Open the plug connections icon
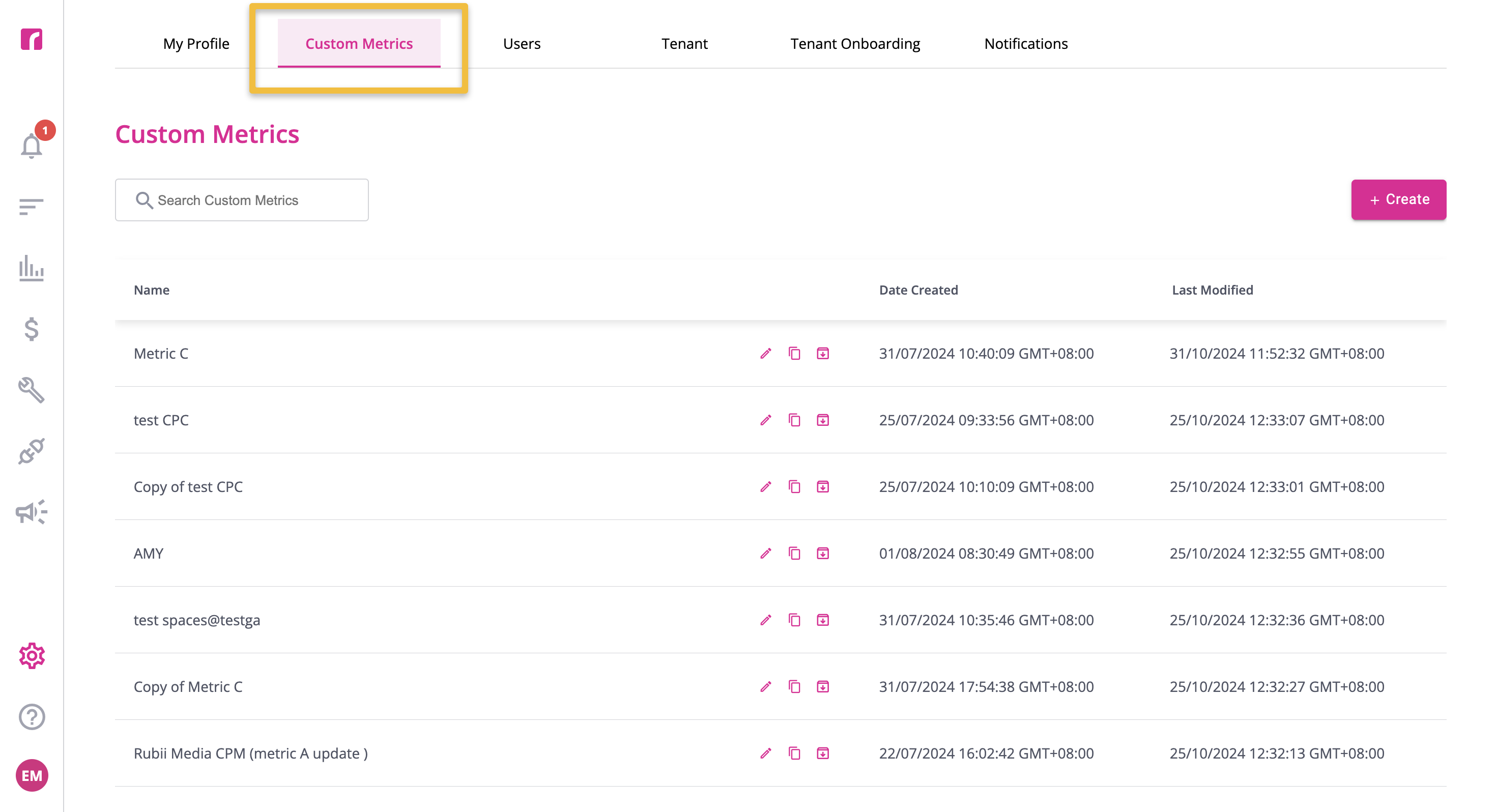This screenshot has width=1496, height=812. pyautogui.click(x=32, y=451)
